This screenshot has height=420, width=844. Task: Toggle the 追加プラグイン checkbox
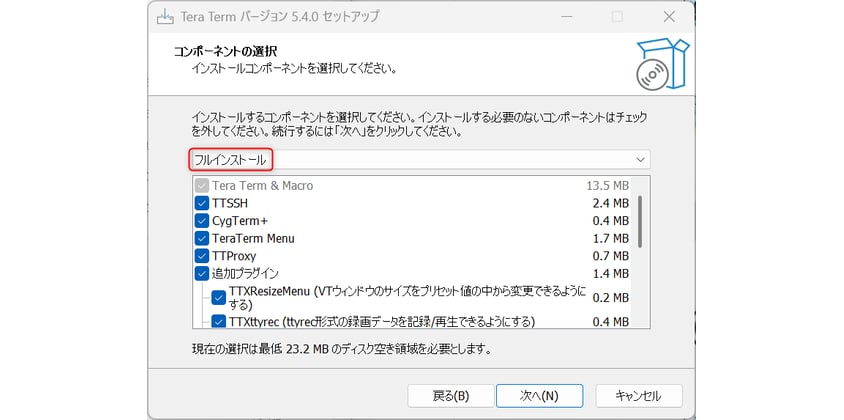(x=202, y=274)
